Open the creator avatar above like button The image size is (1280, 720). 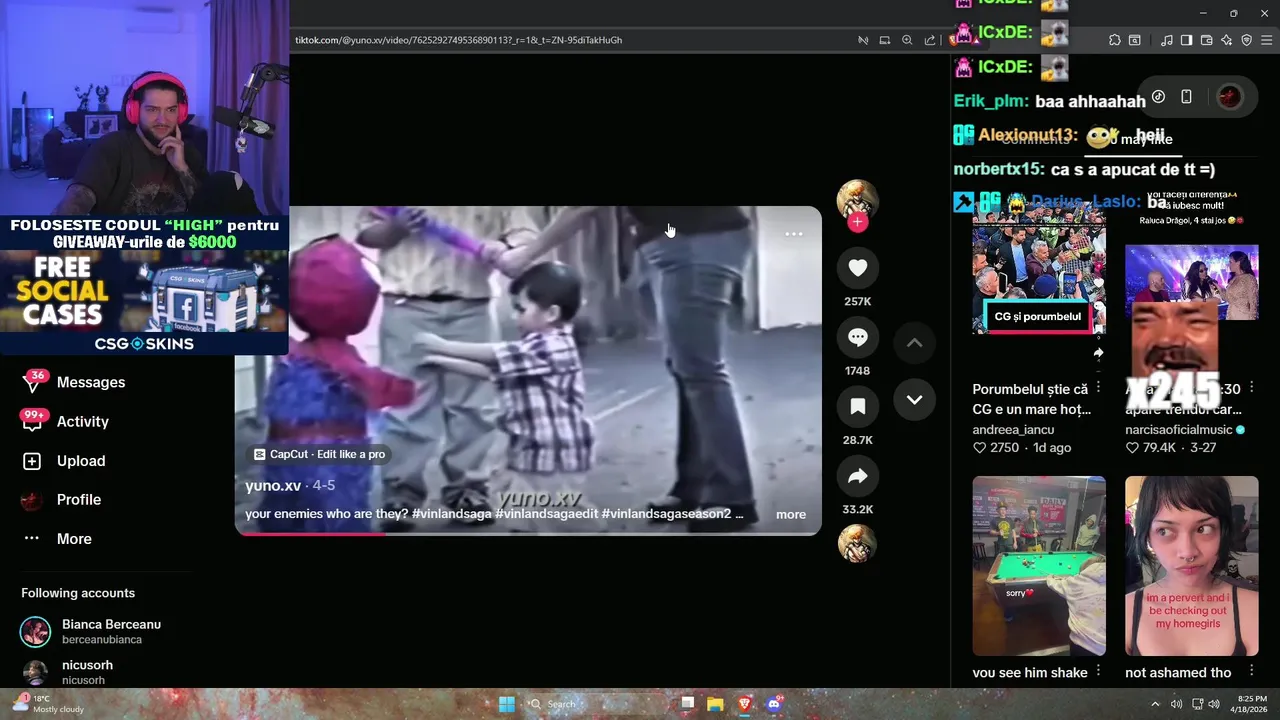click(857, 200)
